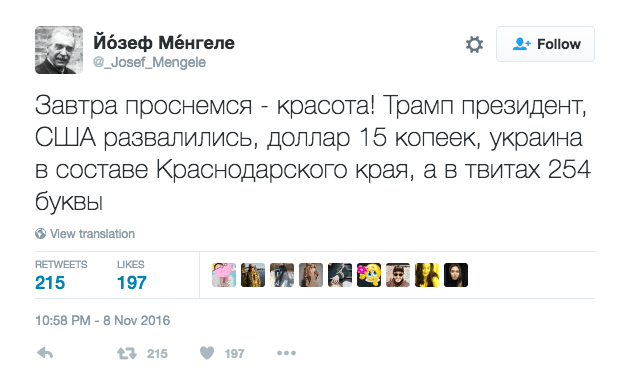Open the yellow-tinted avatar profile
Image resolution: width=626 pixels, height=384 pixels.
click(x=427, y=275)
